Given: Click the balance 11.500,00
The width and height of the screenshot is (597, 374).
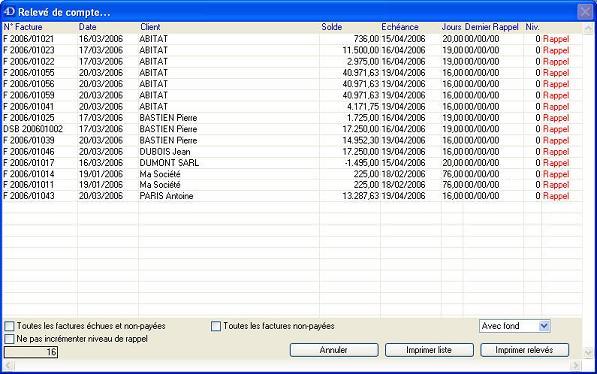Looking at the screenshot, I should click(361, 50).
